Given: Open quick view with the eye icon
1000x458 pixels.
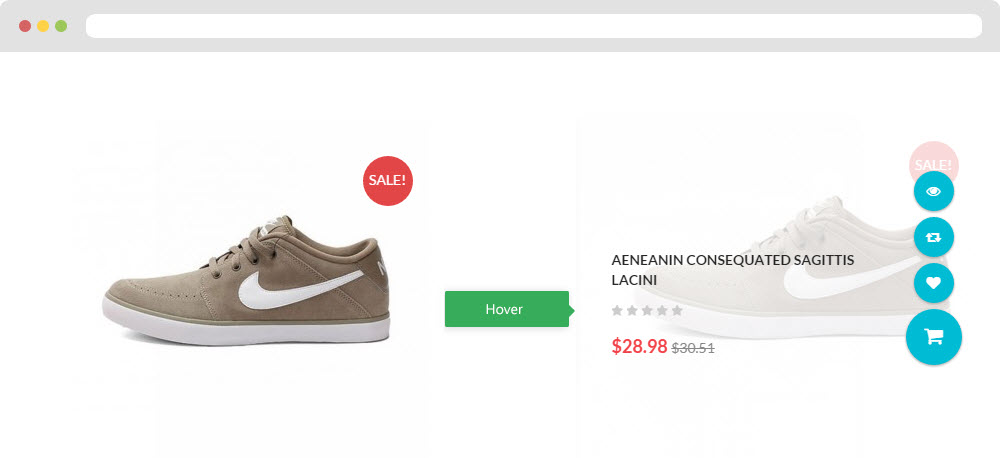Looking at the screenshot, I should [934, 191].
